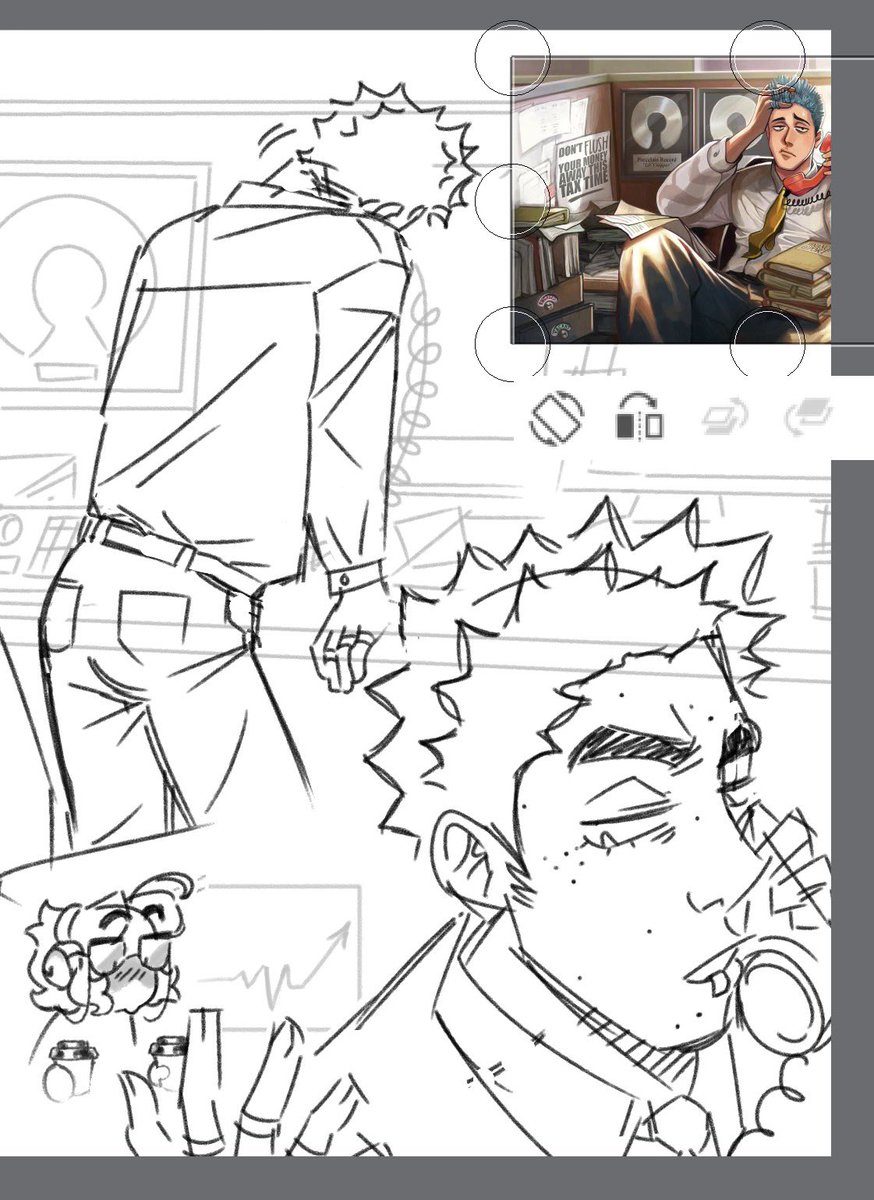
Task: Click the rotate image icon below the reference
Action: [x=555, y=419]
